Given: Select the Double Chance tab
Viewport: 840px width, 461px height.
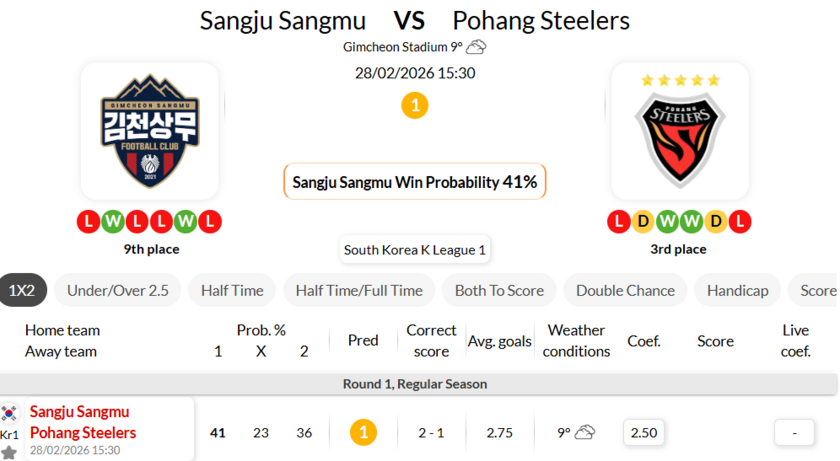Looking at the screenshot, I should 625,290.
